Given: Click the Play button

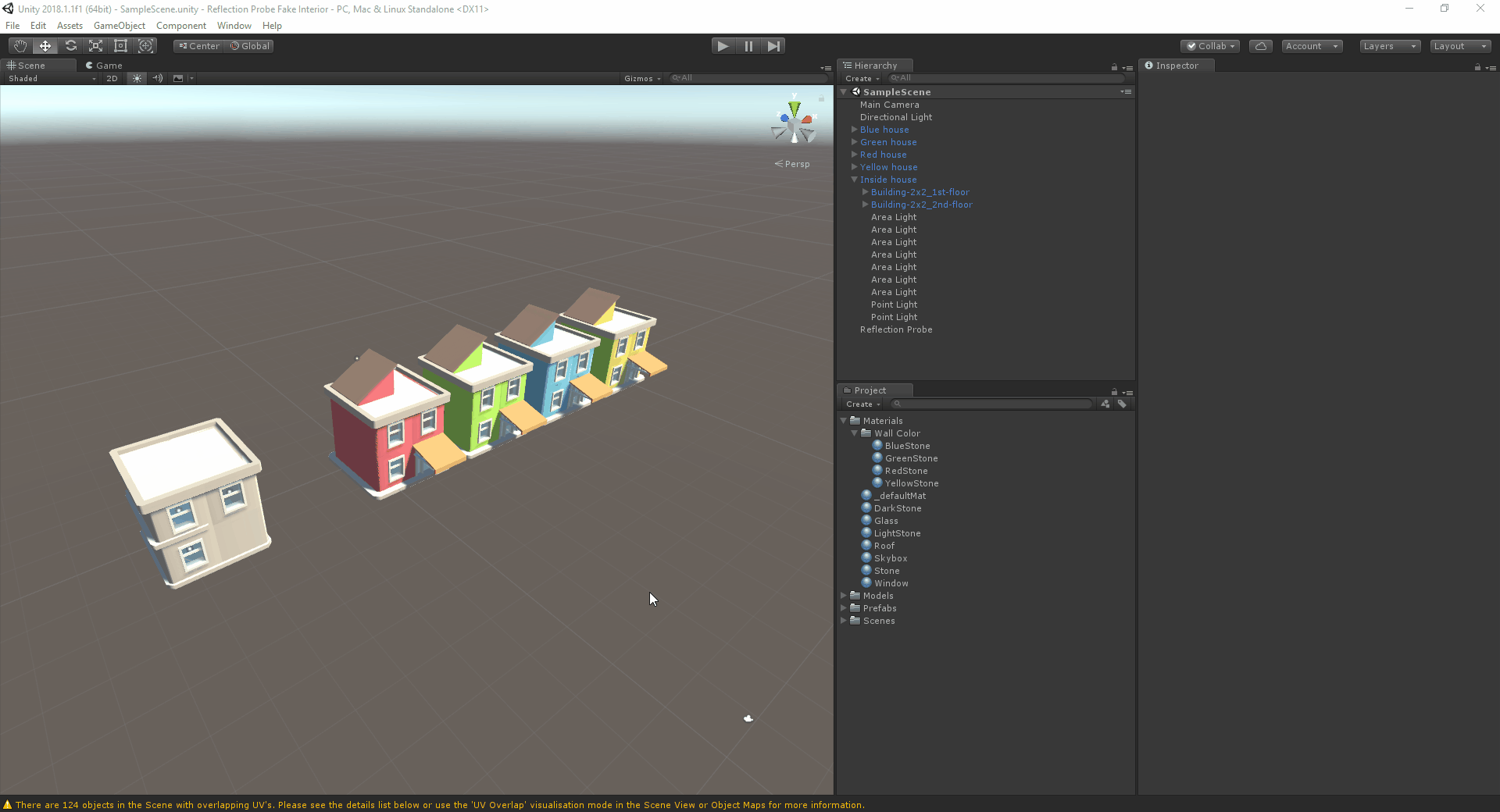Looking at the screenshot, I should (x=723, y=46).
